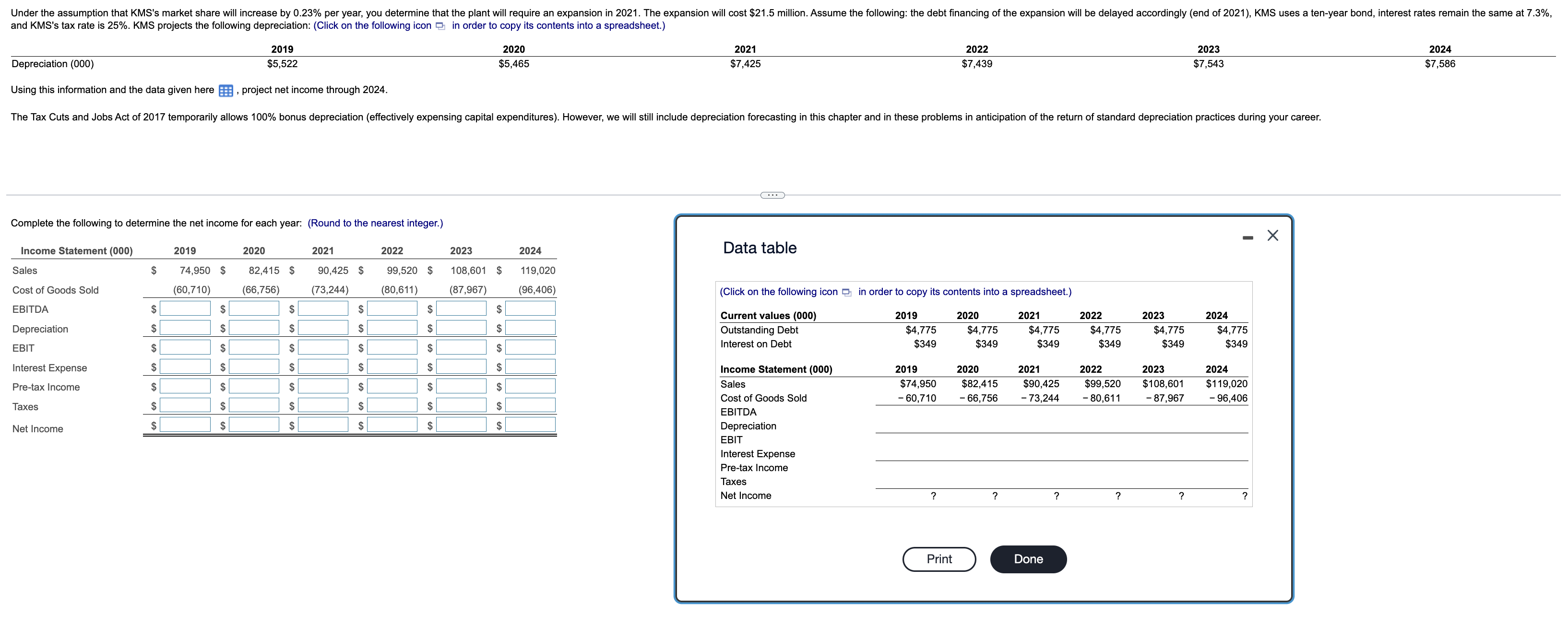Minimize the Data table dialog
This screenshot has height=628, width=1568.
(x=1247, y=237)
